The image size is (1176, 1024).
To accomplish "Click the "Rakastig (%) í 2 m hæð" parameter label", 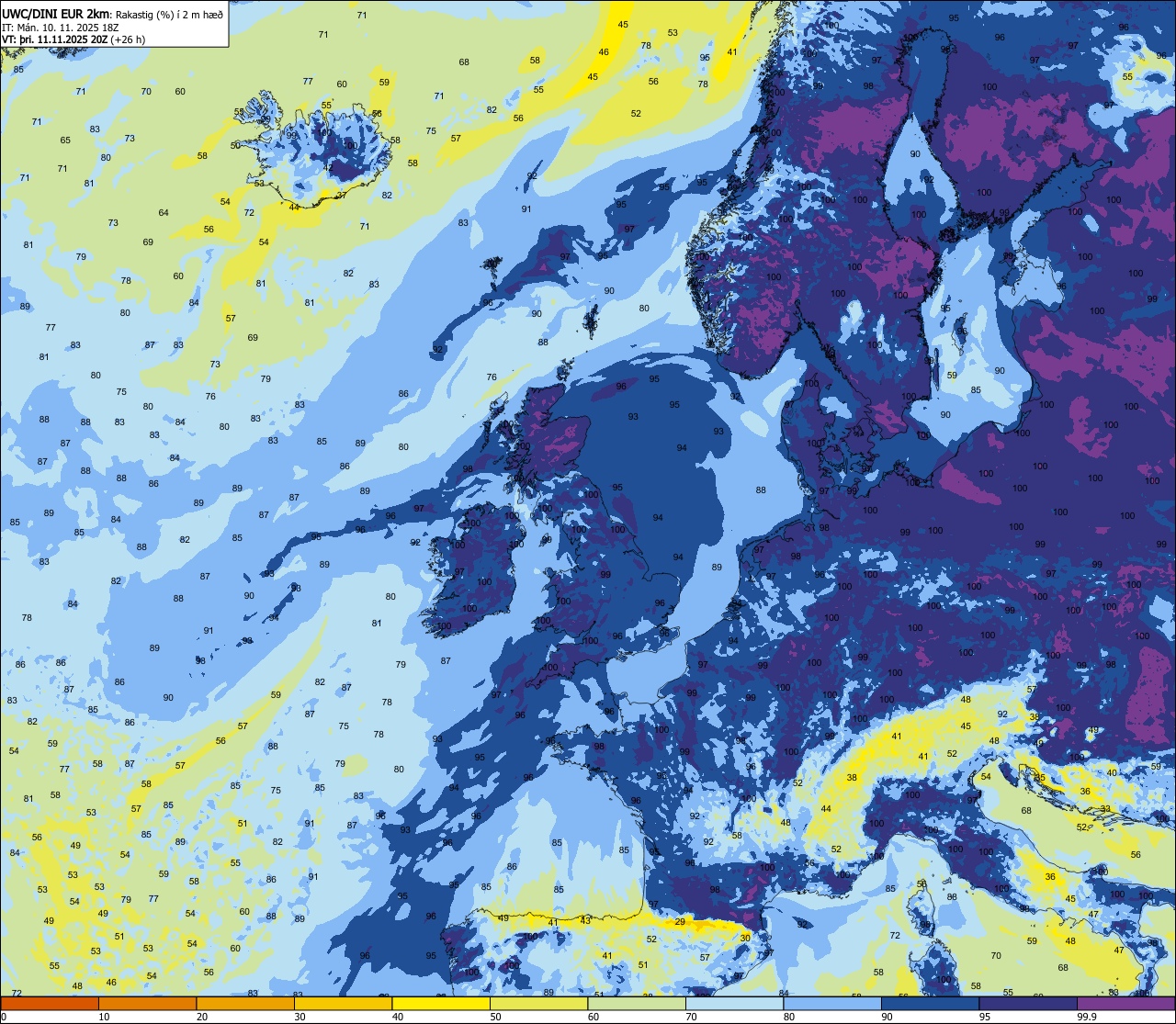I will click(168, 14).
